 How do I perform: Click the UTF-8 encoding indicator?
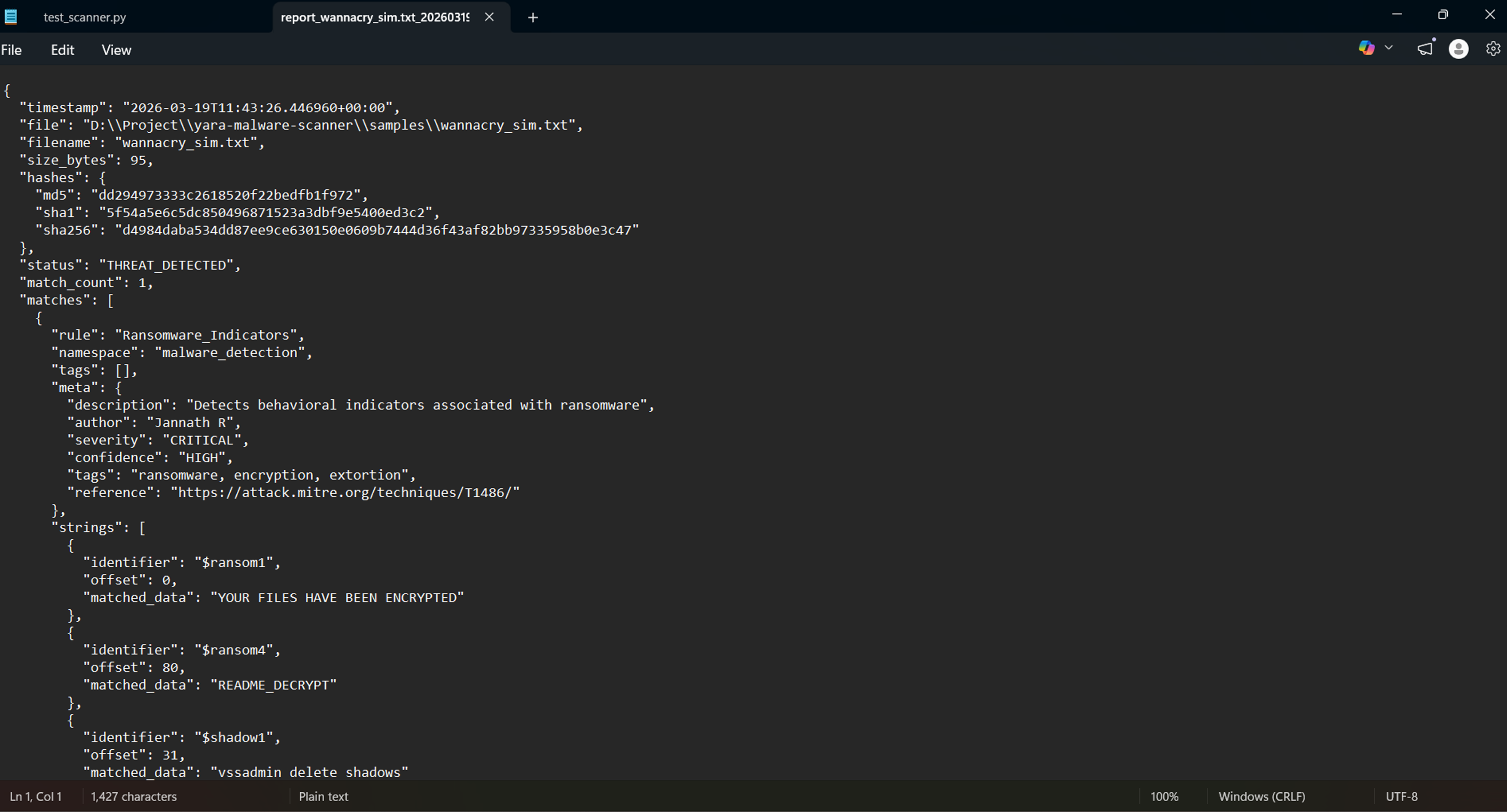1402,796
